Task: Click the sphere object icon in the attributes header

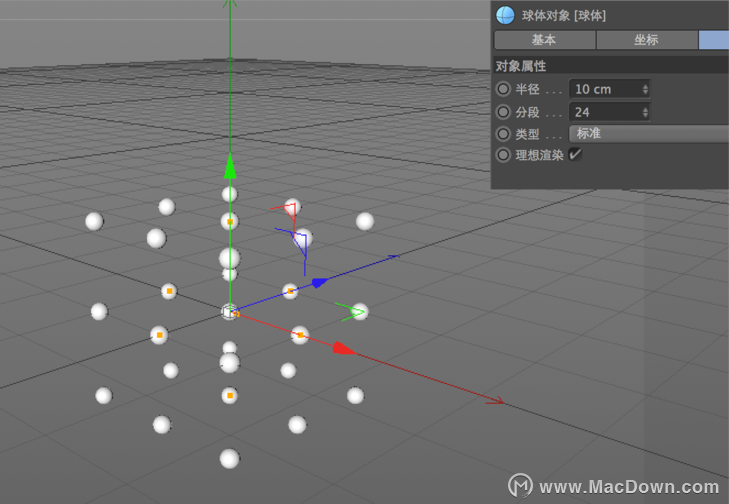Action: pos(505,15)
